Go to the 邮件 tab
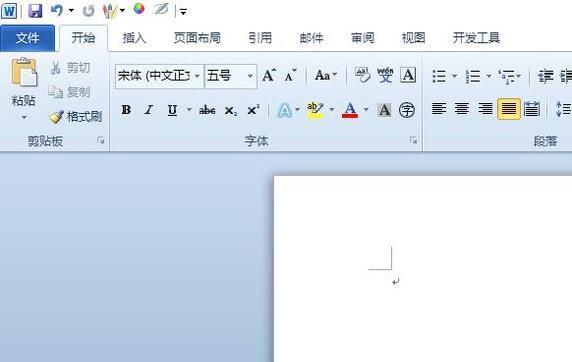 click(x=312, y=38)
